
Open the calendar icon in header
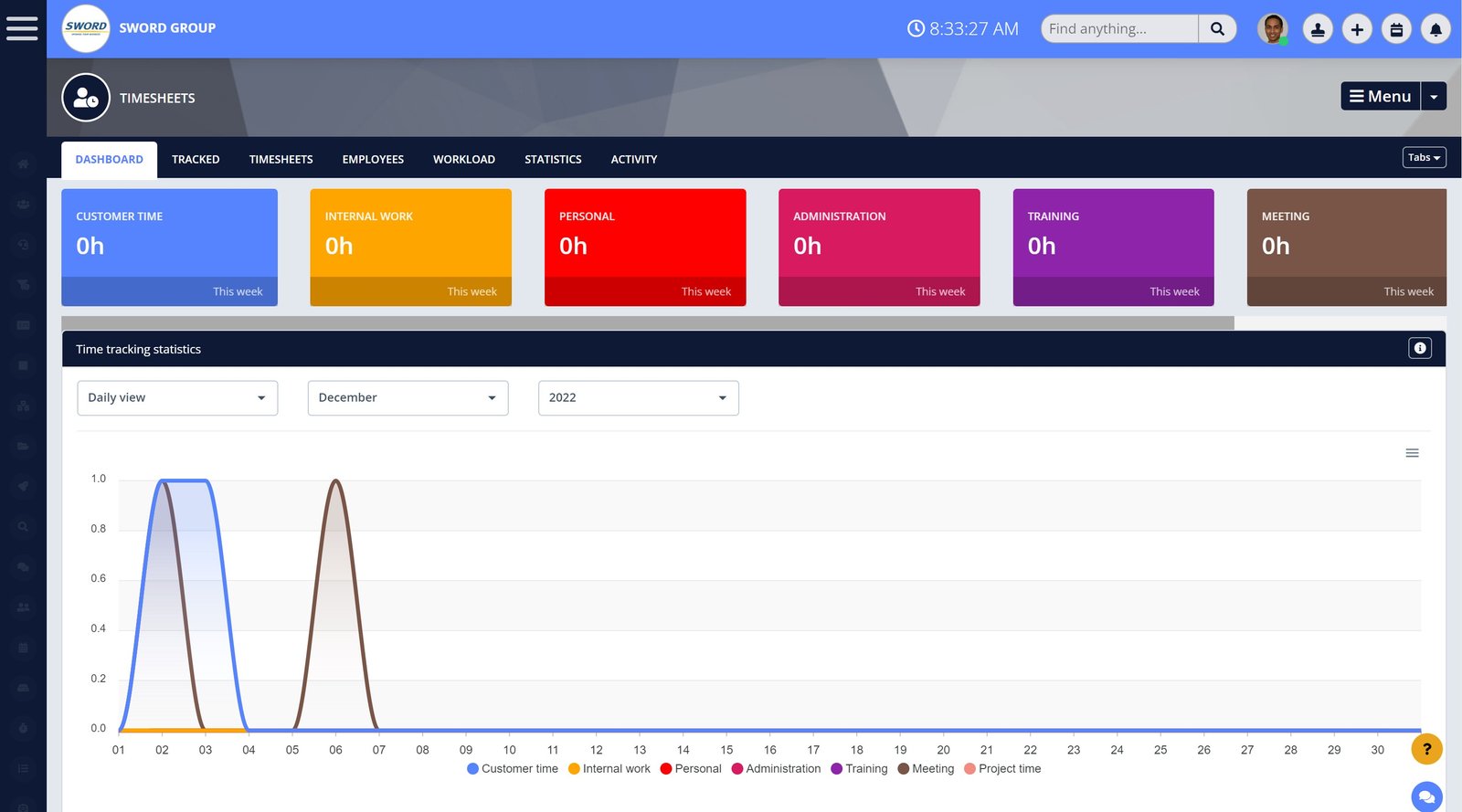tap(1396, 29)
